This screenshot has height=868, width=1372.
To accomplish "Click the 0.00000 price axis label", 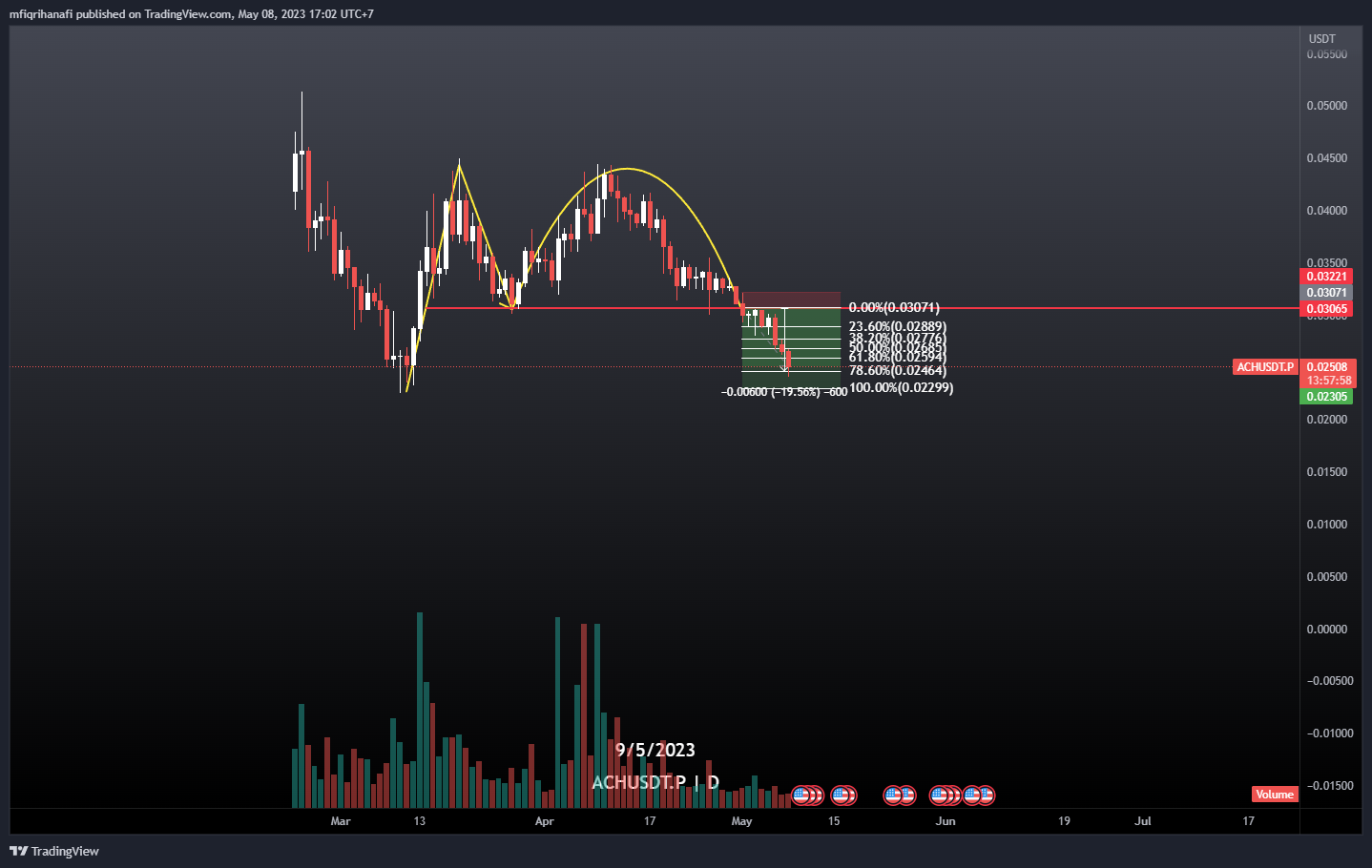I will [x=1327, y=630].
